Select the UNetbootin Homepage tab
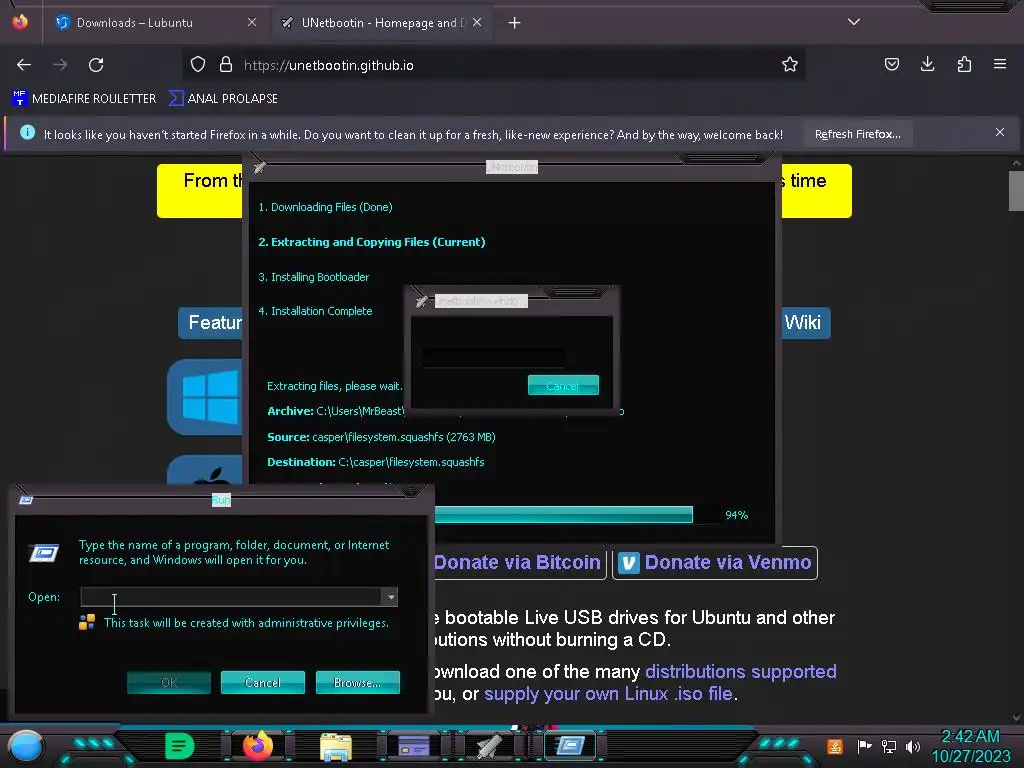Viewport: 1024px width, 768px height. pyautogui.click(x=381, y=23)
